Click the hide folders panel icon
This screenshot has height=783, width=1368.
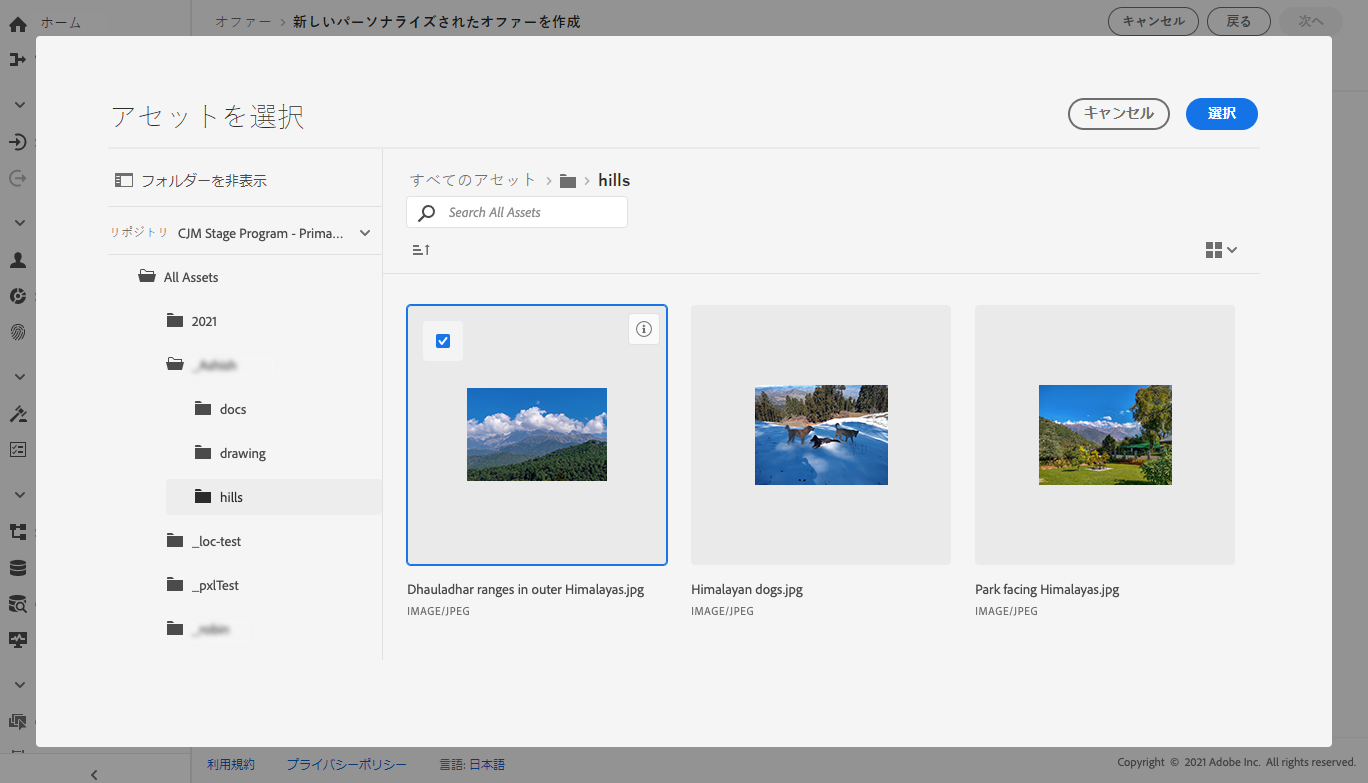click(x=124, y=181)
